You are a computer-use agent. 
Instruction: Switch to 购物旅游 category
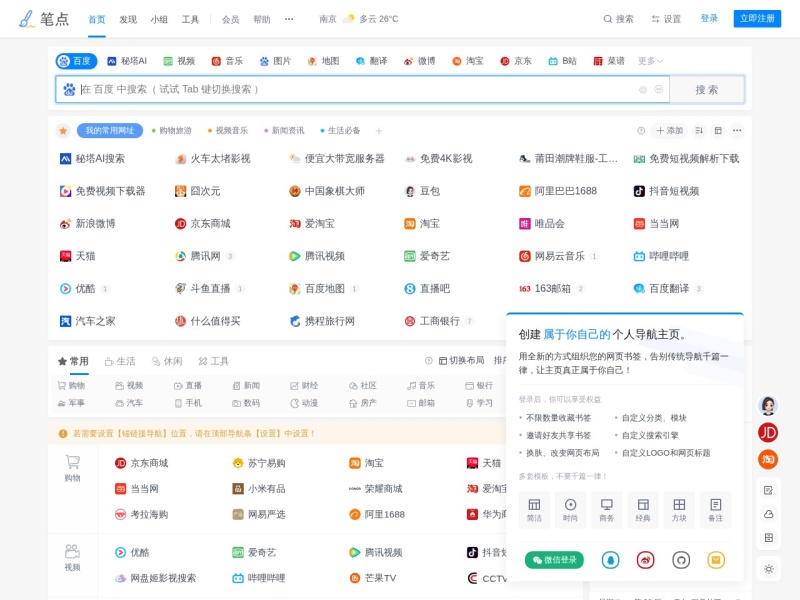pyautogui.click(x=172, y=131)
